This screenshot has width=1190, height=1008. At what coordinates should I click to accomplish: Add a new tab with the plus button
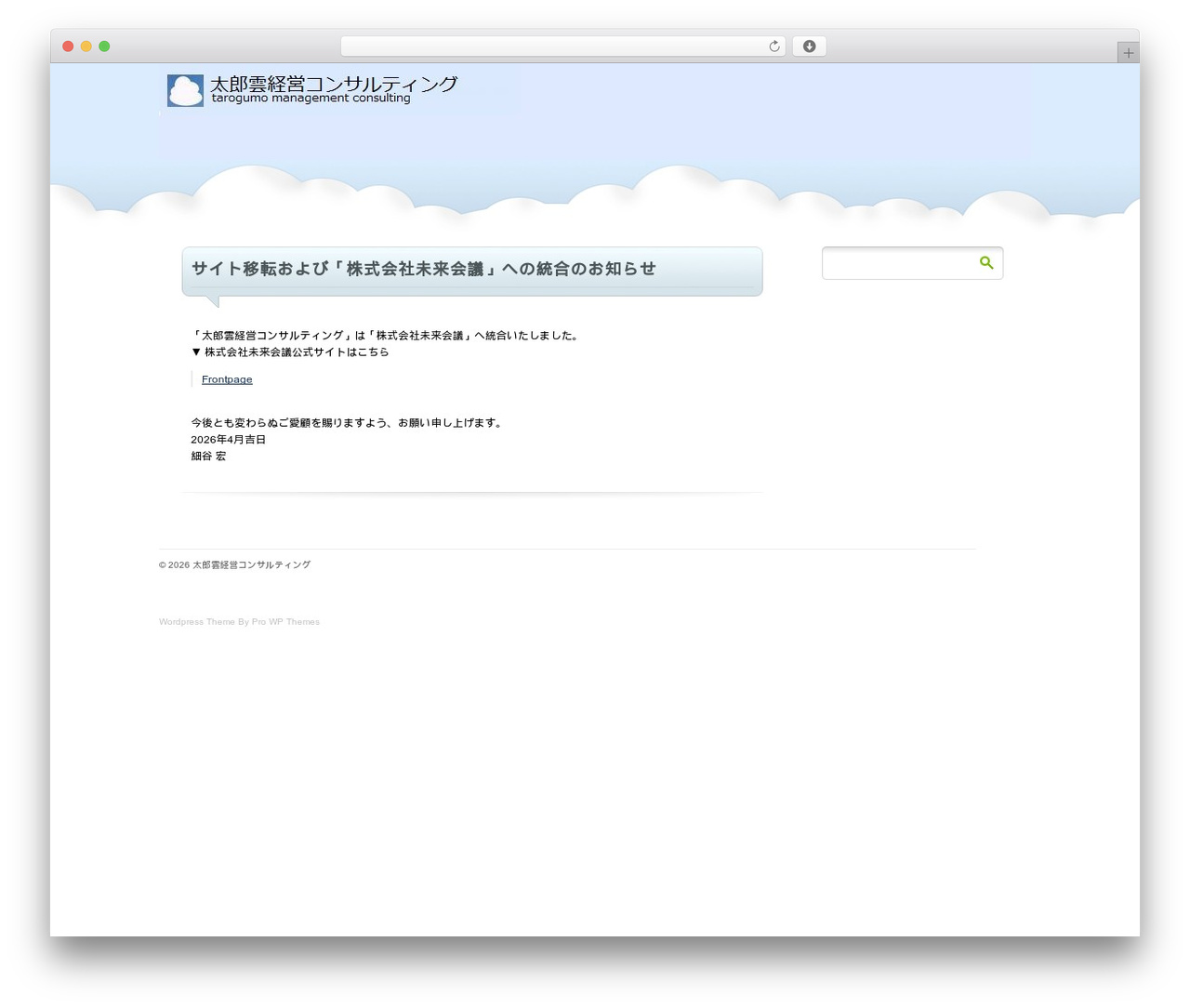1129,53
